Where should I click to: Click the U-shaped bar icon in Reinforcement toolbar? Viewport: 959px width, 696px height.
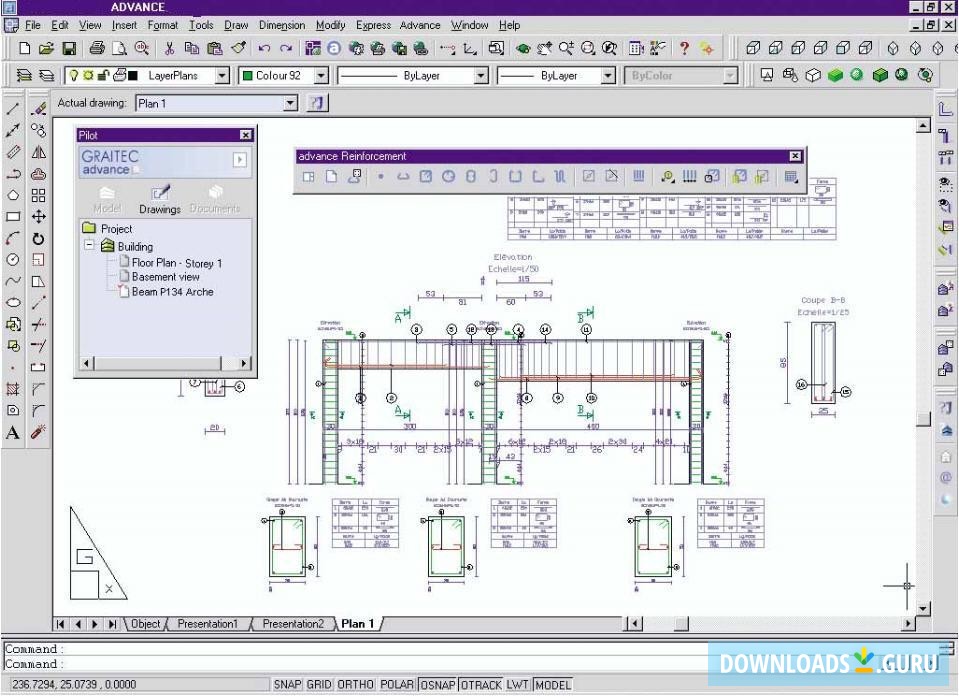pos(516,177)
